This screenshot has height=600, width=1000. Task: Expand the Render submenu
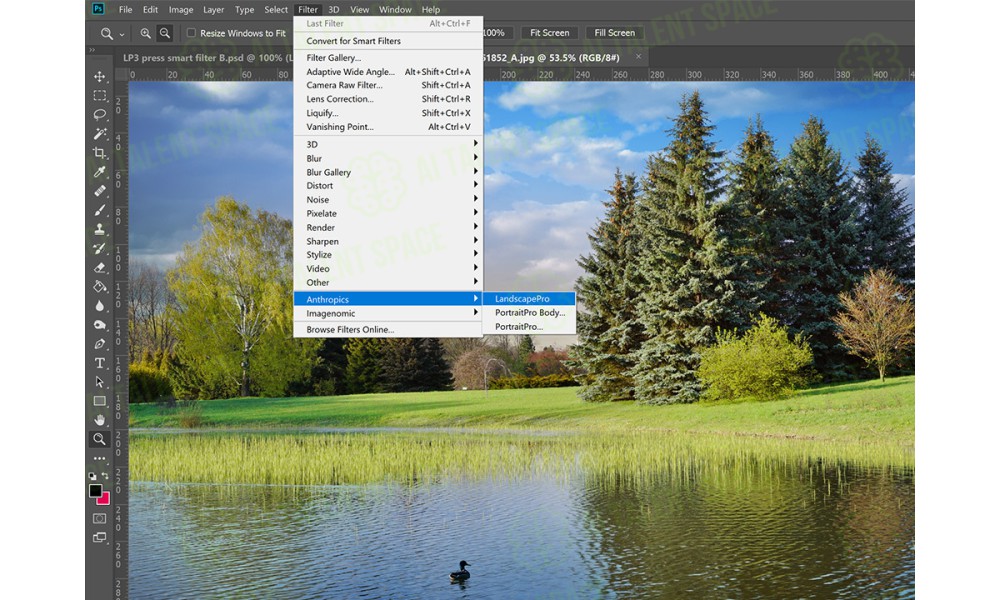388,228
